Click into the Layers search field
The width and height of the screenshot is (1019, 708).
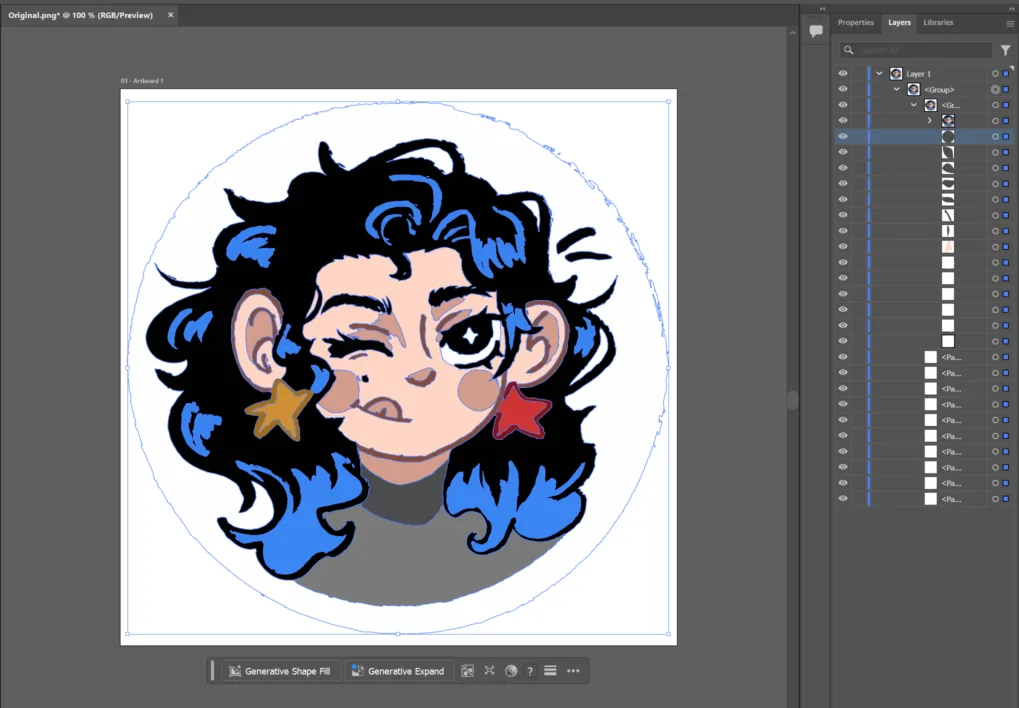[916, 50]
